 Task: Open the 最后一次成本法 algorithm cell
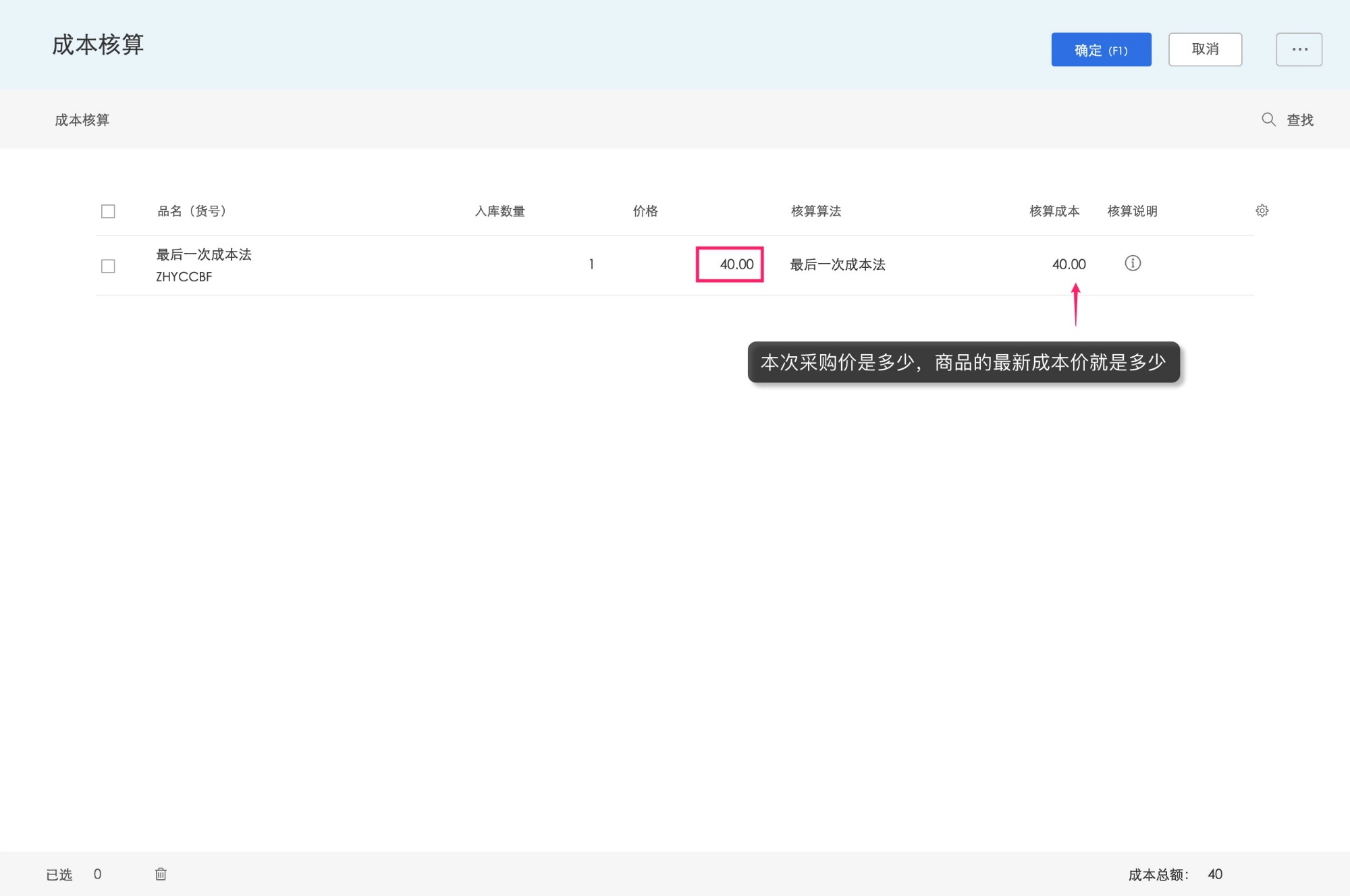pyautogui.click(x=837, y=264)
